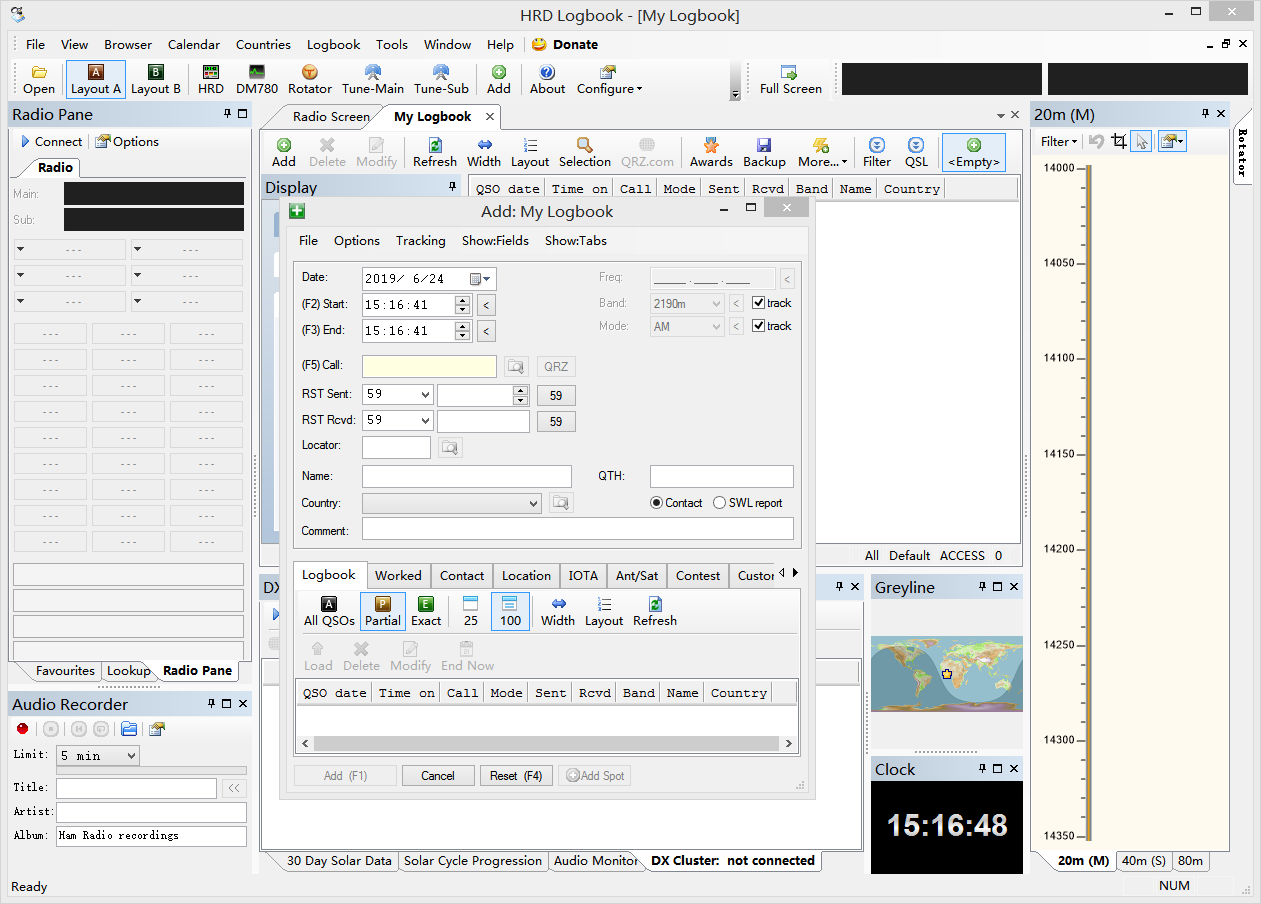This screenshot has height=904, width=1261.
Task: Click the QRZ button next to Call
Action: pyautogui.click(x=556, y=367)
